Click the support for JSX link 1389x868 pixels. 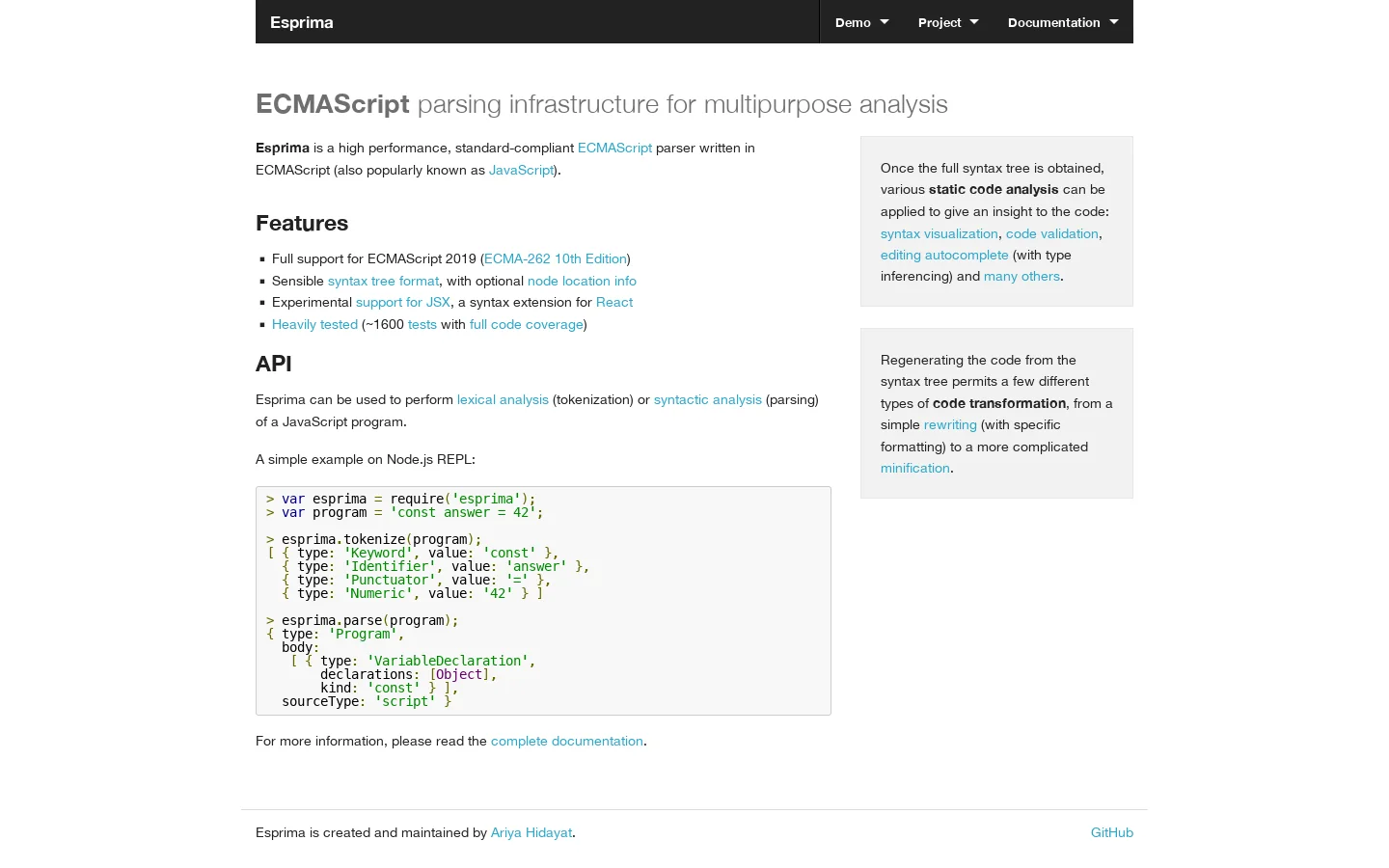pyautogui.click(x=403, y=302)
